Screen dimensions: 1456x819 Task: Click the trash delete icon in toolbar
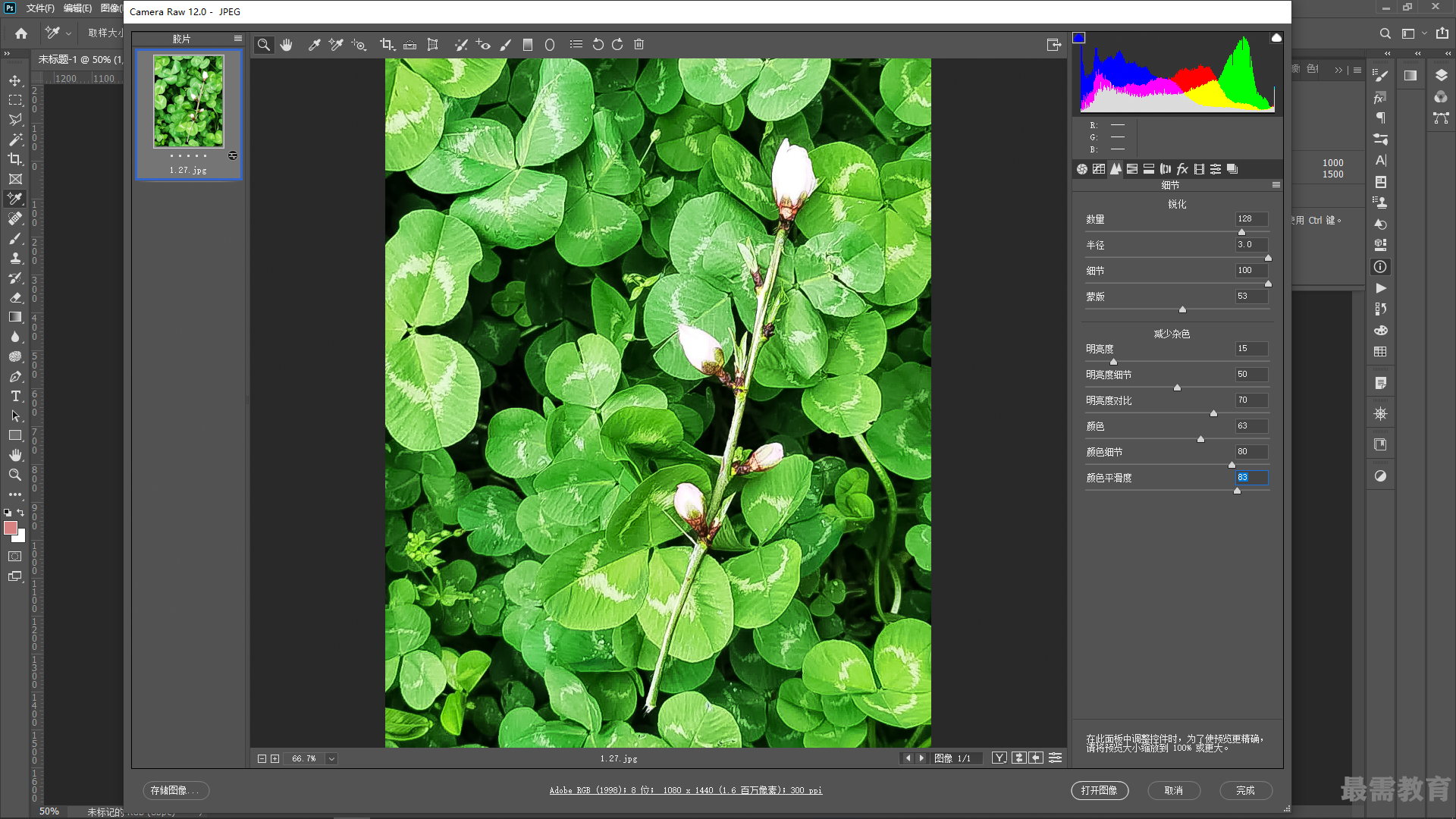(x=639, y=45)
